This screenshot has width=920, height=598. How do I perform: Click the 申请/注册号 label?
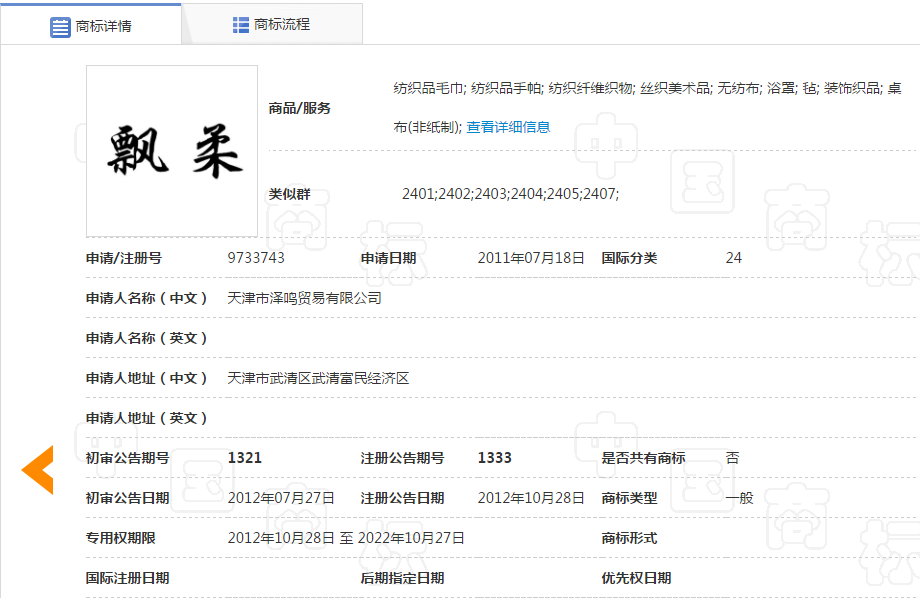coord(124,258)
